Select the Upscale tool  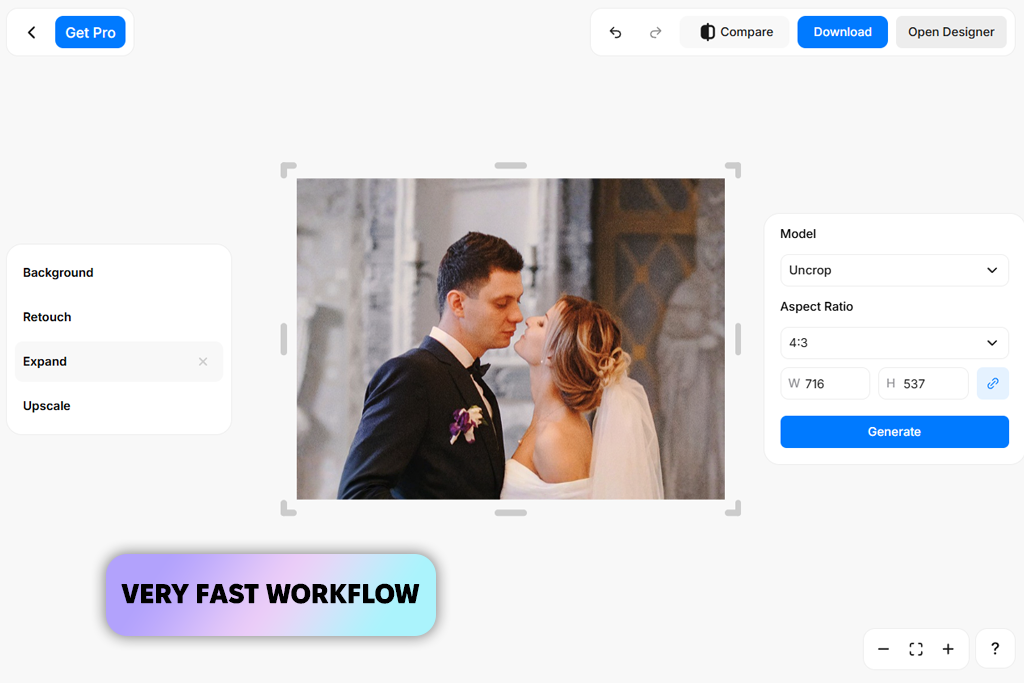pos(119,405)
